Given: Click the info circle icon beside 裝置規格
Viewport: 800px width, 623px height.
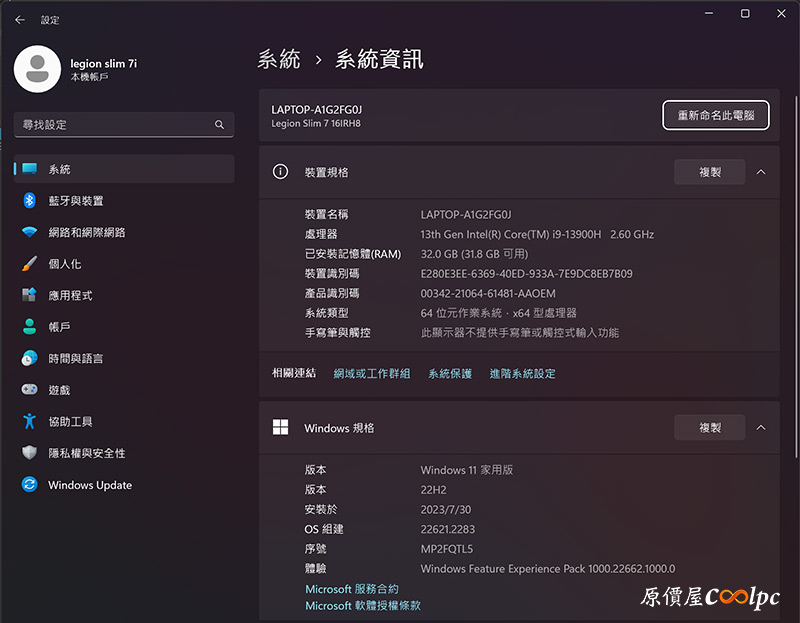Looking at the screenshot, I should point(280,172).
